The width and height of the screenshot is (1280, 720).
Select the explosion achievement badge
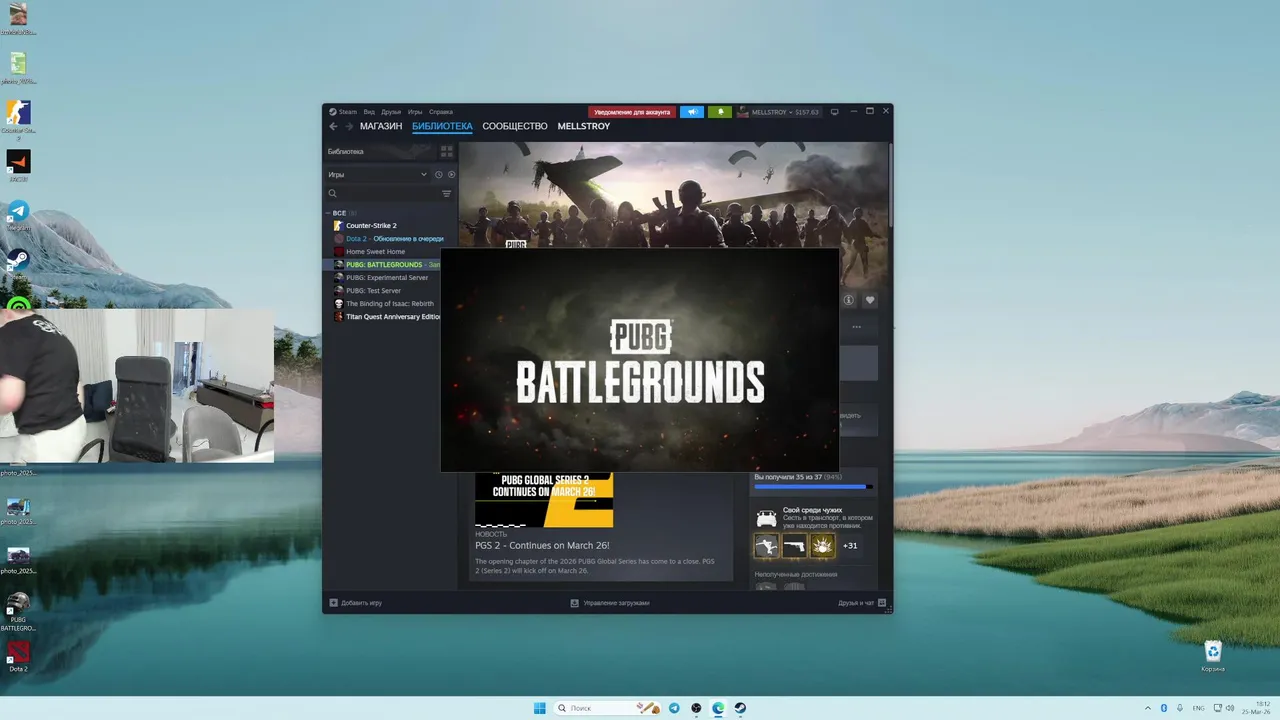[x=822, y=546]
